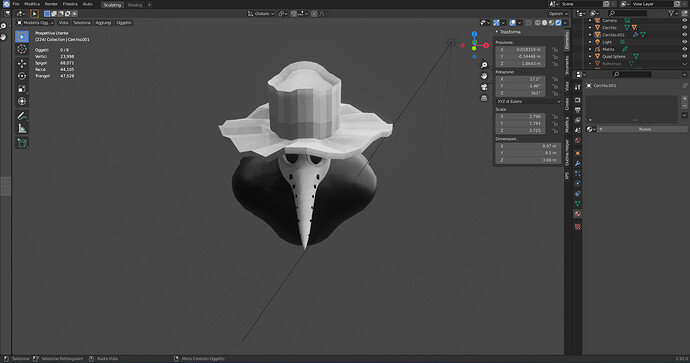
Task: Open the Modifier wrench properties tab
Action: [577, 163]
